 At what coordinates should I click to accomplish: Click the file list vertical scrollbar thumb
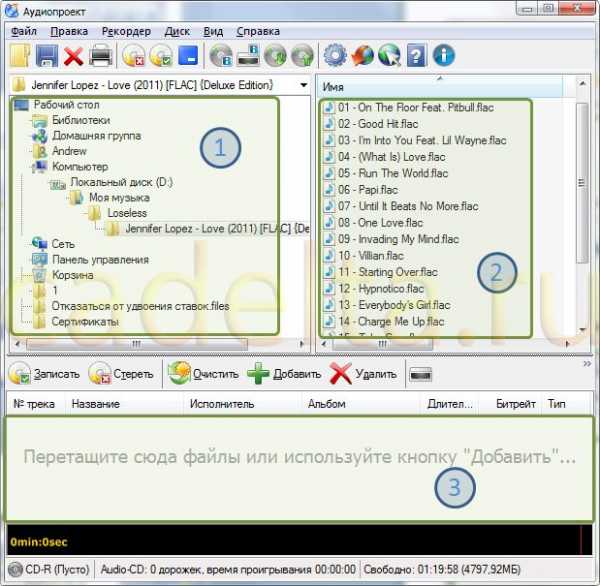pyautogui.click(x=582, y=183)
